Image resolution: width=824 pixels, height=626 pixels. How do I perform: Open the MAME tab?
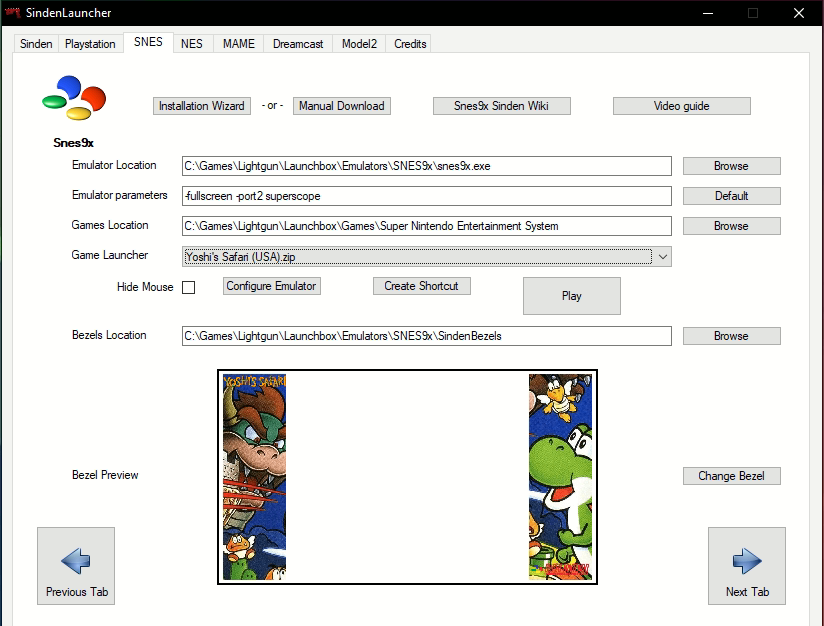239,44
